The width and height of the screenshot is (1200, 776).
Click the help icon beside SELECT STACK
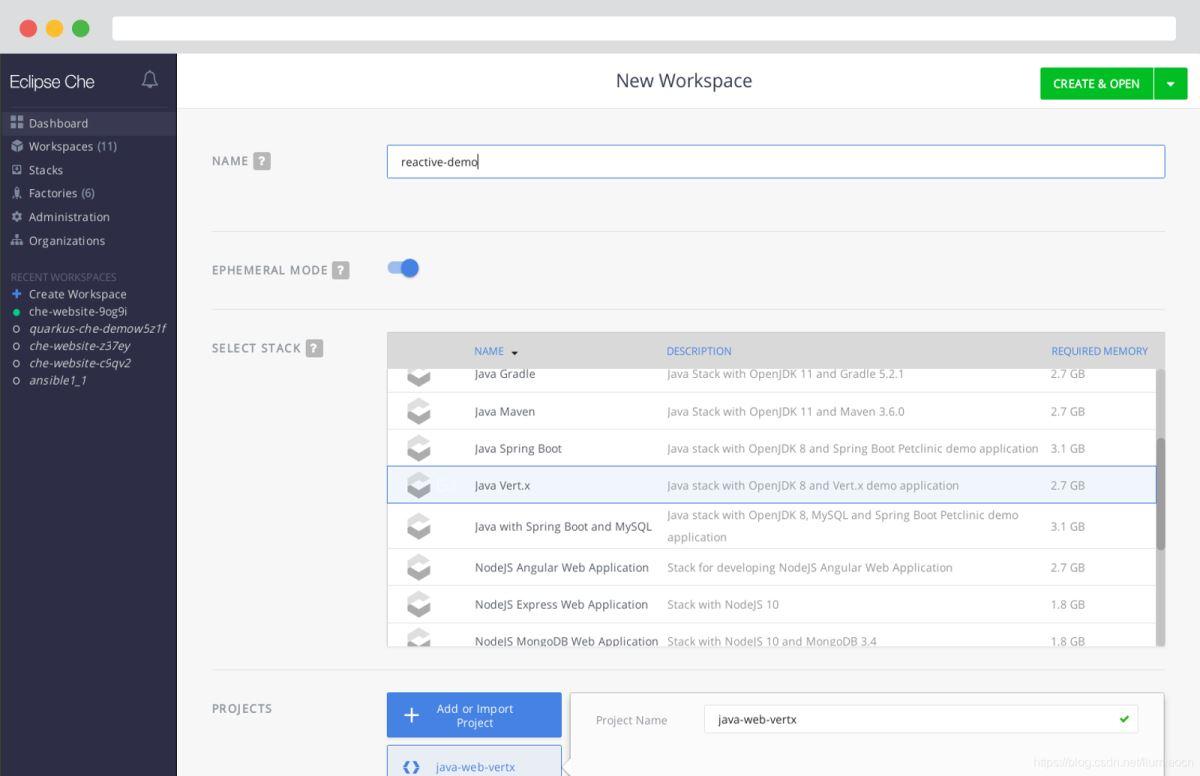(x=314, y=348)
